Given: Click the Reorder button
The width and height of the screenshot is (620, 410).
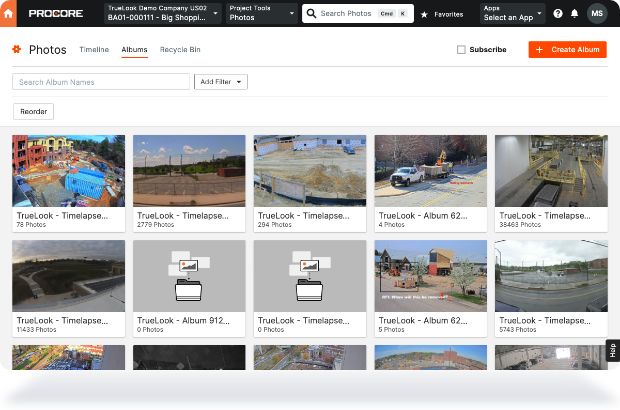Looking at the screenshot, I should (x=34, y=111).
